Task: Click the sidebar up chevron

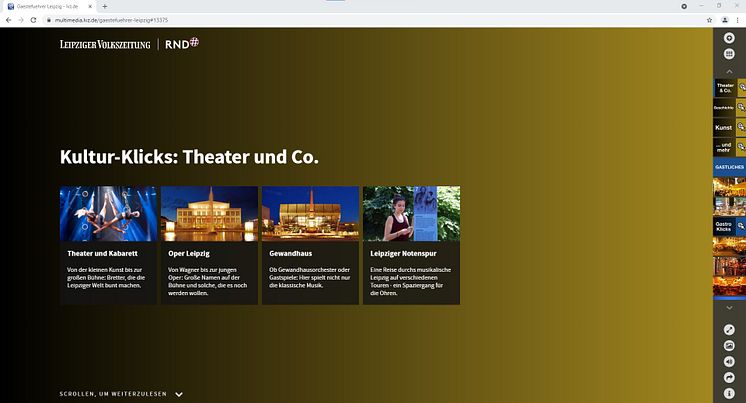Action: pyautogui.click(x=729, y=71)
